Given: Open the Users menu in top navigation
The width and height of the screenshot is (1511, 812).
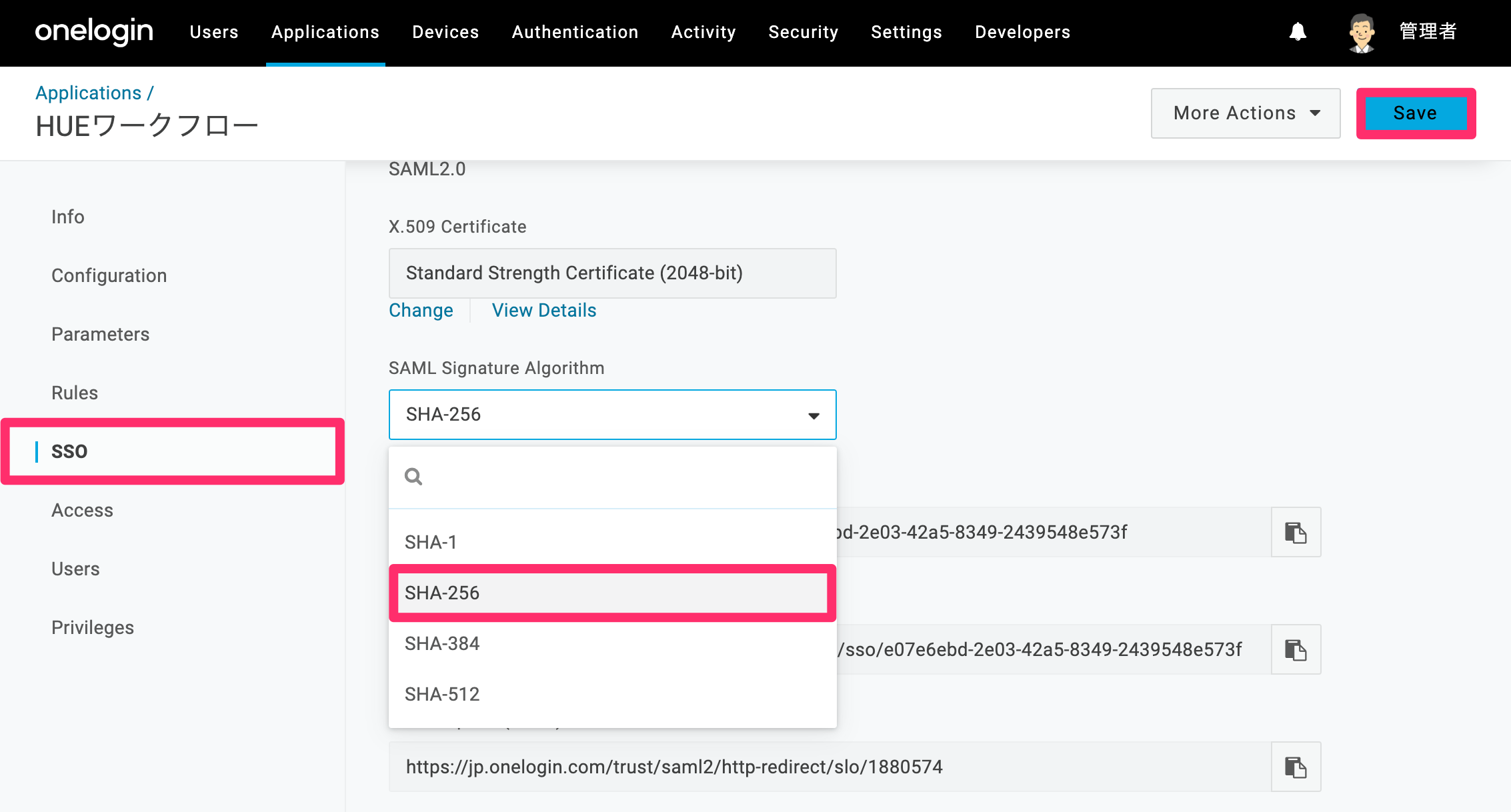Looking at the screenshot, I should [x=214, y=32].
